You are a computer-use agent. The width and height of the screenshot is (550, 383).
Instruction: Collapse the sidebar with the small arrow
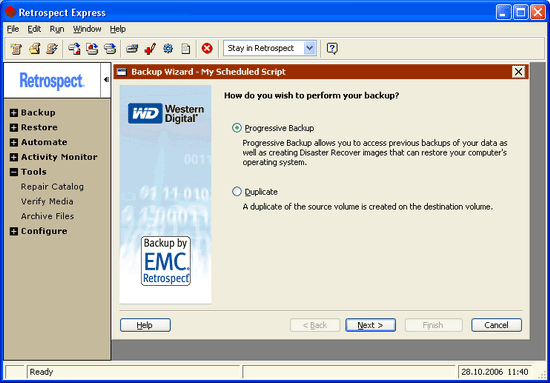pos(106,80)
